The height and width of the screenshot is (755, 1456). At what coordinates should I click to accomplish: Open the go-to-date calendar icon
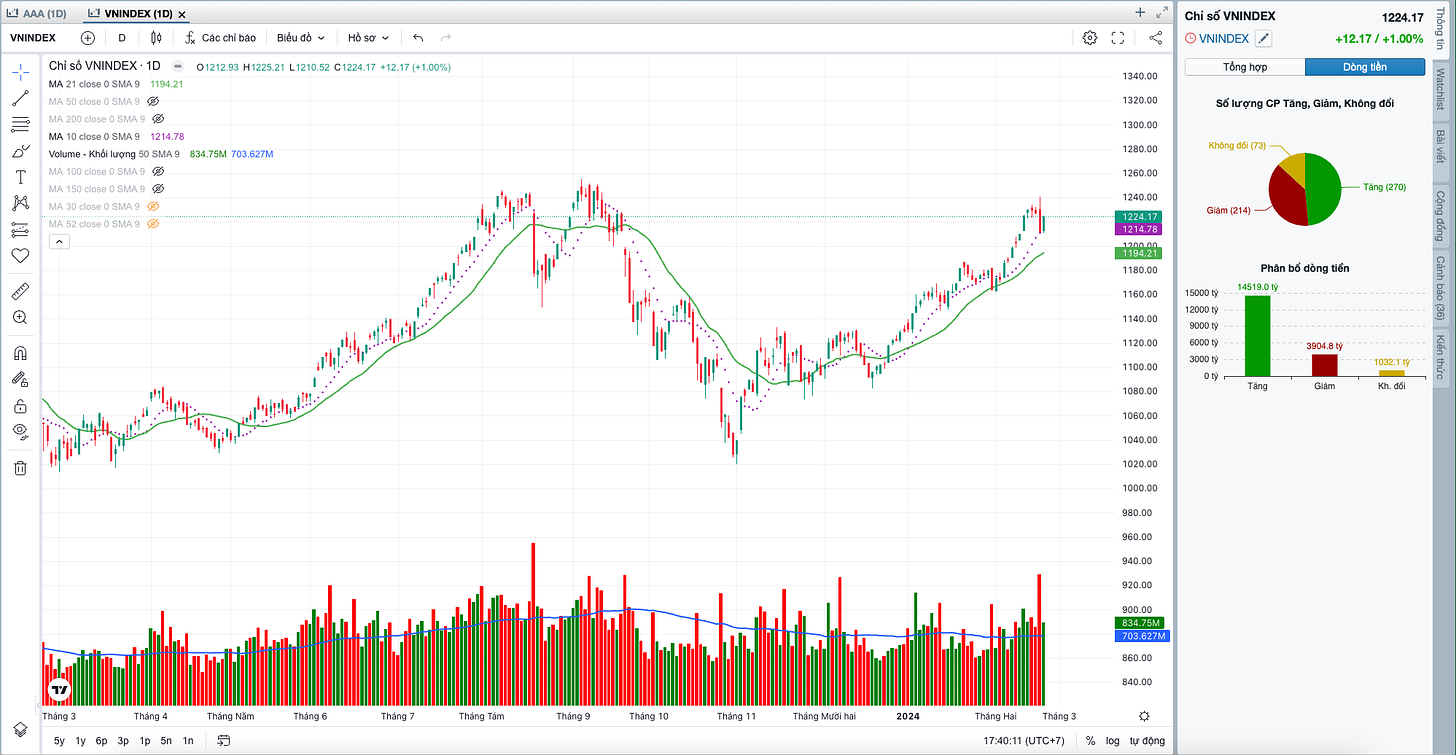point(223,741)
